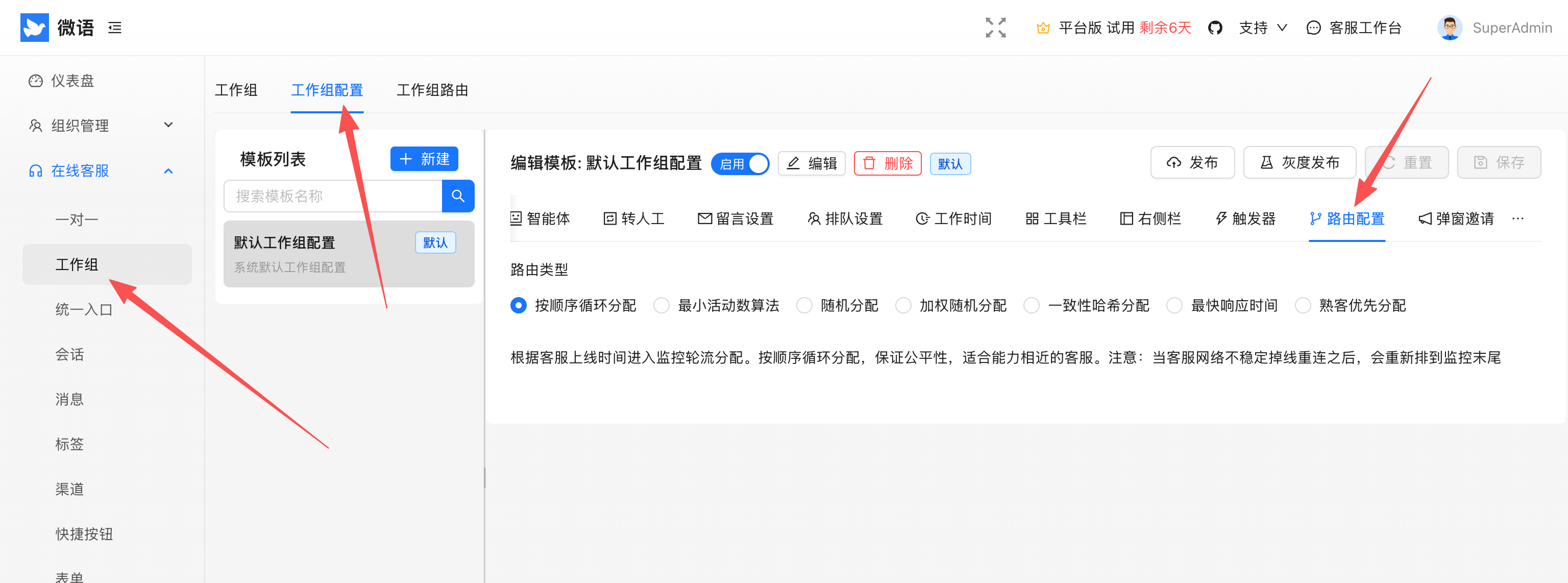
Task: Click the ellipsis more-tabs icon
Action: 1517,218
